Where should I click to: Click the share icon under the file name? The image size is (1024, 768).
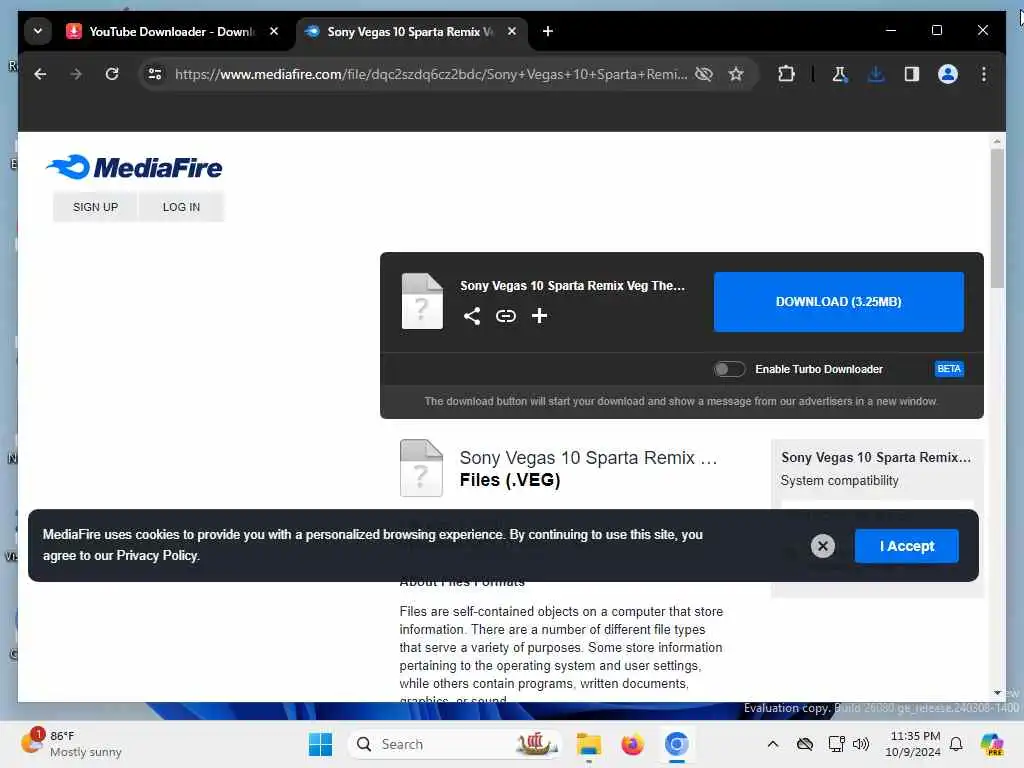click(x=472, y=316)
